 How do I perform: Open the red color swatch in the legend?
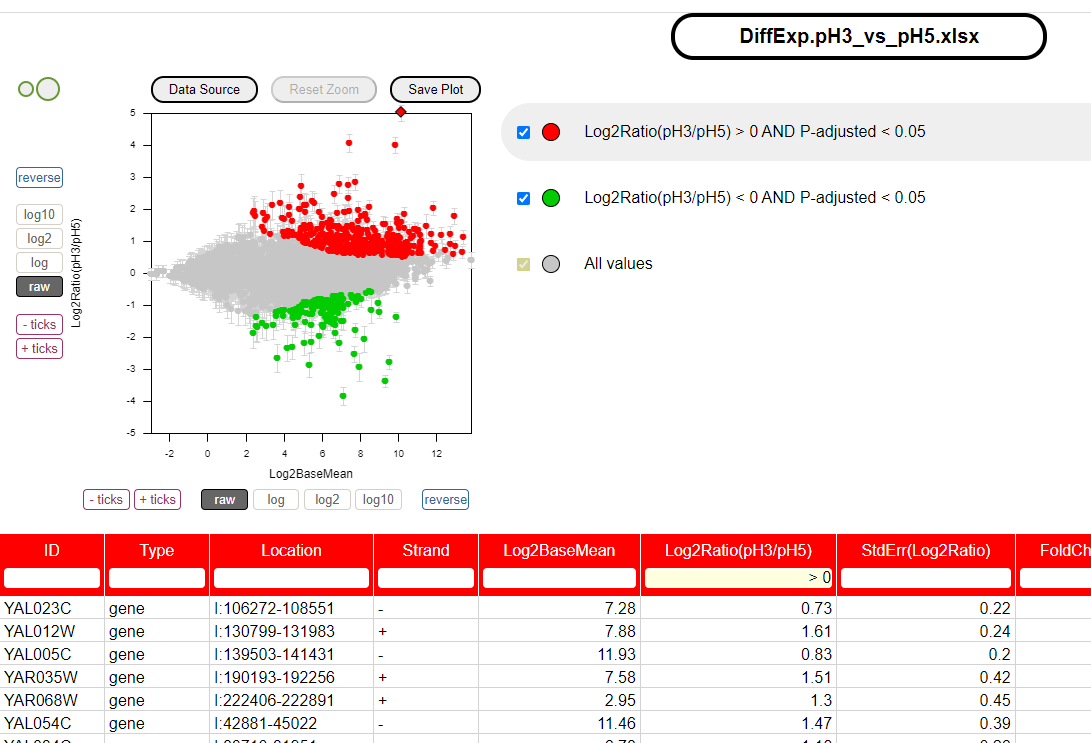[x=551, y=132]
